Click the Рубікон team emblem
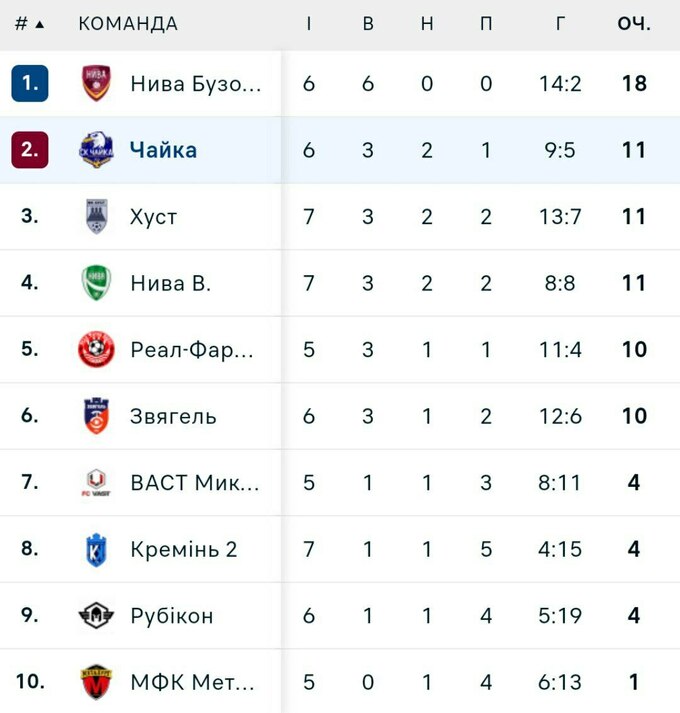 point(96,615)
